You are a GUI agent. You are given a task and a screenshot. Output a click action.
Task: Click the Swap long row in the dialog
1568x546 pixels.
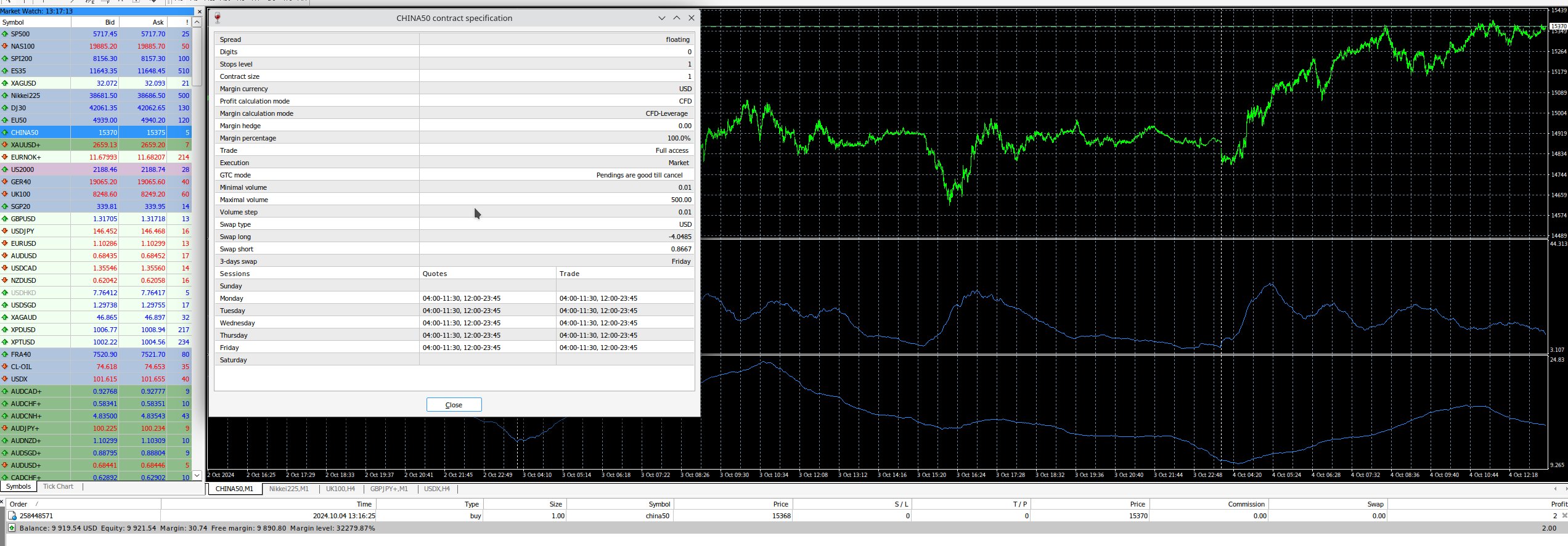tap(455, 237)
